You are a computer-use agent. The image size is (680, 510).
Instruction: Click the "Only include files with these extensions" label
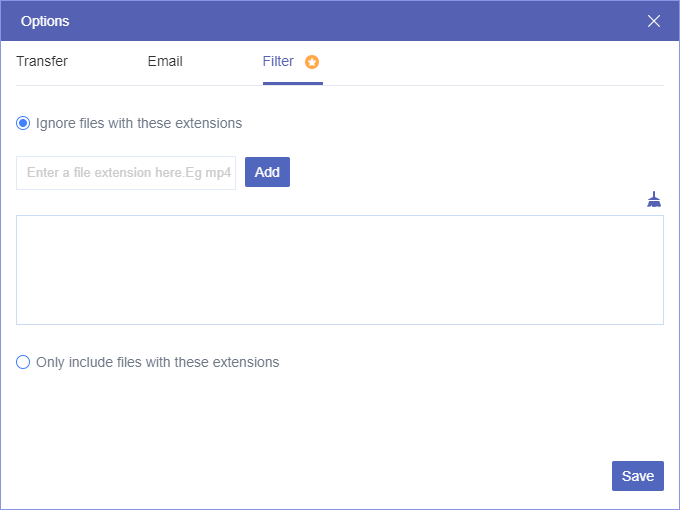coord(157,362)
